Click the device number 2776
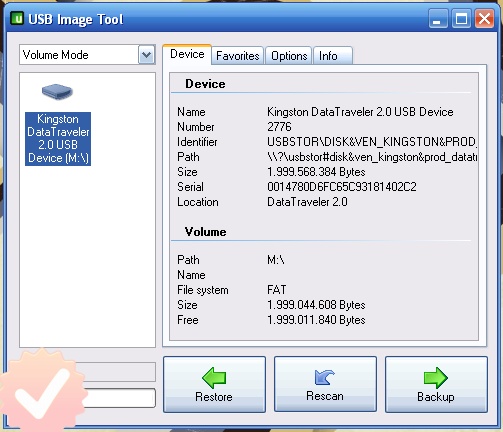 279,127
